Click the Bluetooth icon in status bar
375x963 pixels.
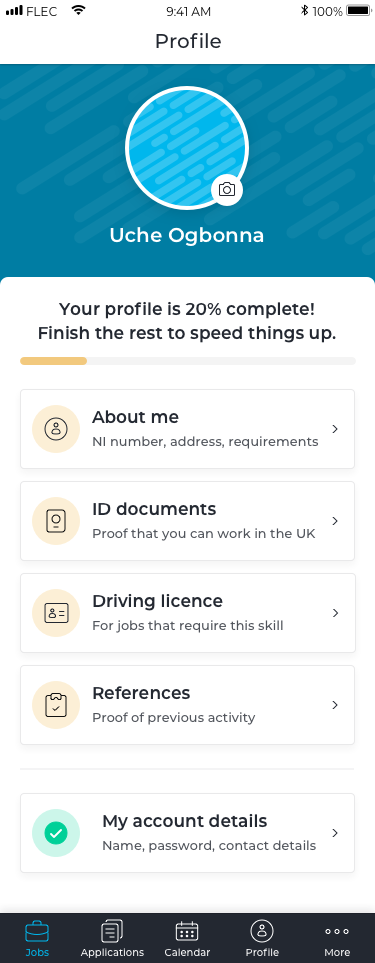pos(304,10)
